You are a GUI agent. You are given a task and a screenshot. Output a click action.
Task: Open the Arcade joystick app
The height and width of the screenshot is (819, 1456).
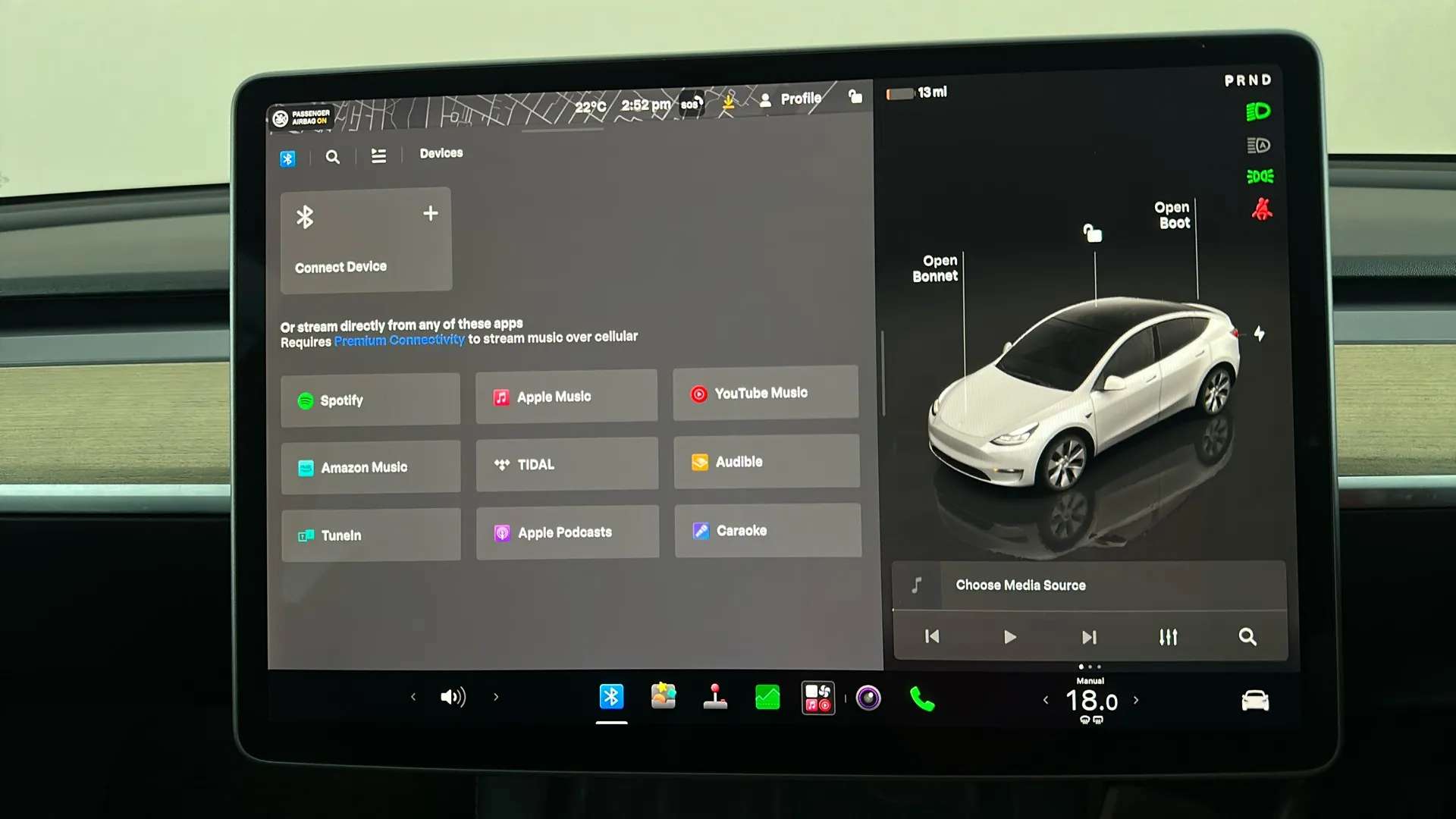coord(715,697)
